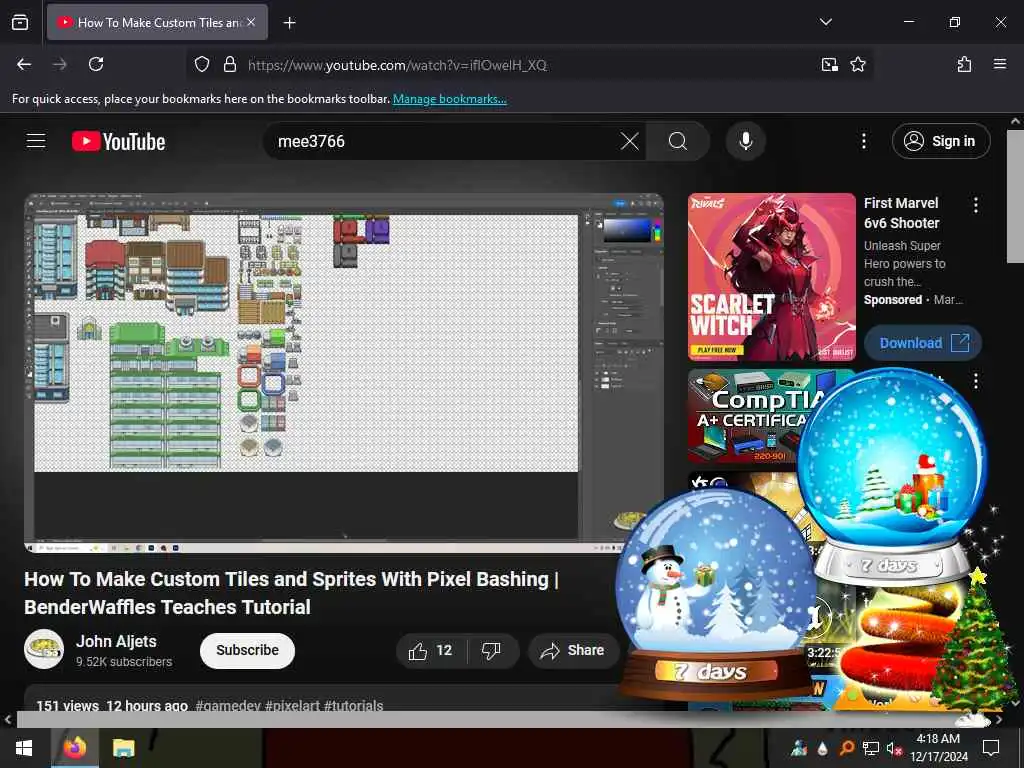Image resolution: width=1024 pixels, height=768 pixels.
Task: Open the Manage bookmarks link
Action: point(449,99)
